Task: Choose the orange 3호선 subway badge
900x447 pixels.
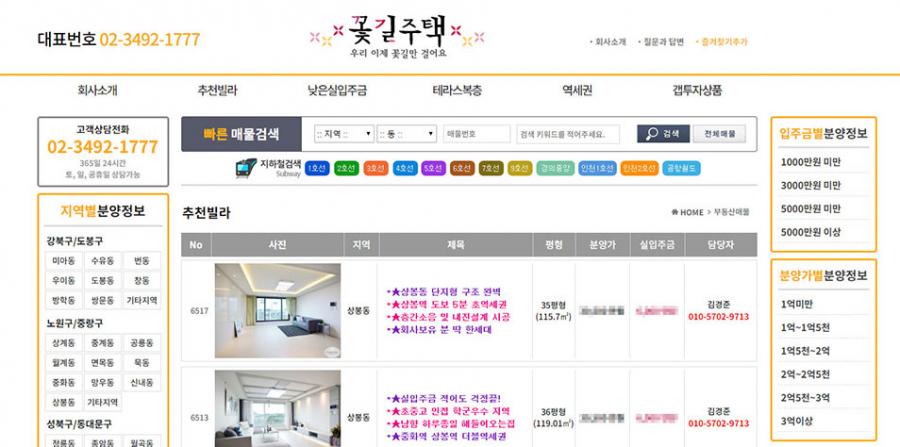Action: [374, 168]
